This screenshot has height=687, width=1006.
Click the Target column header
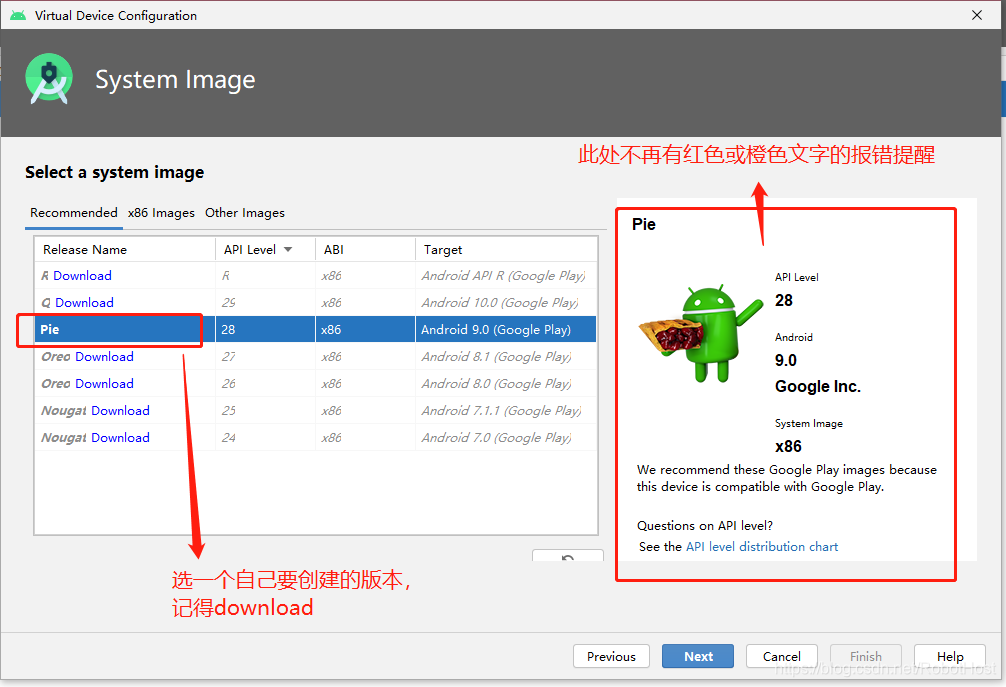(506, 250)
